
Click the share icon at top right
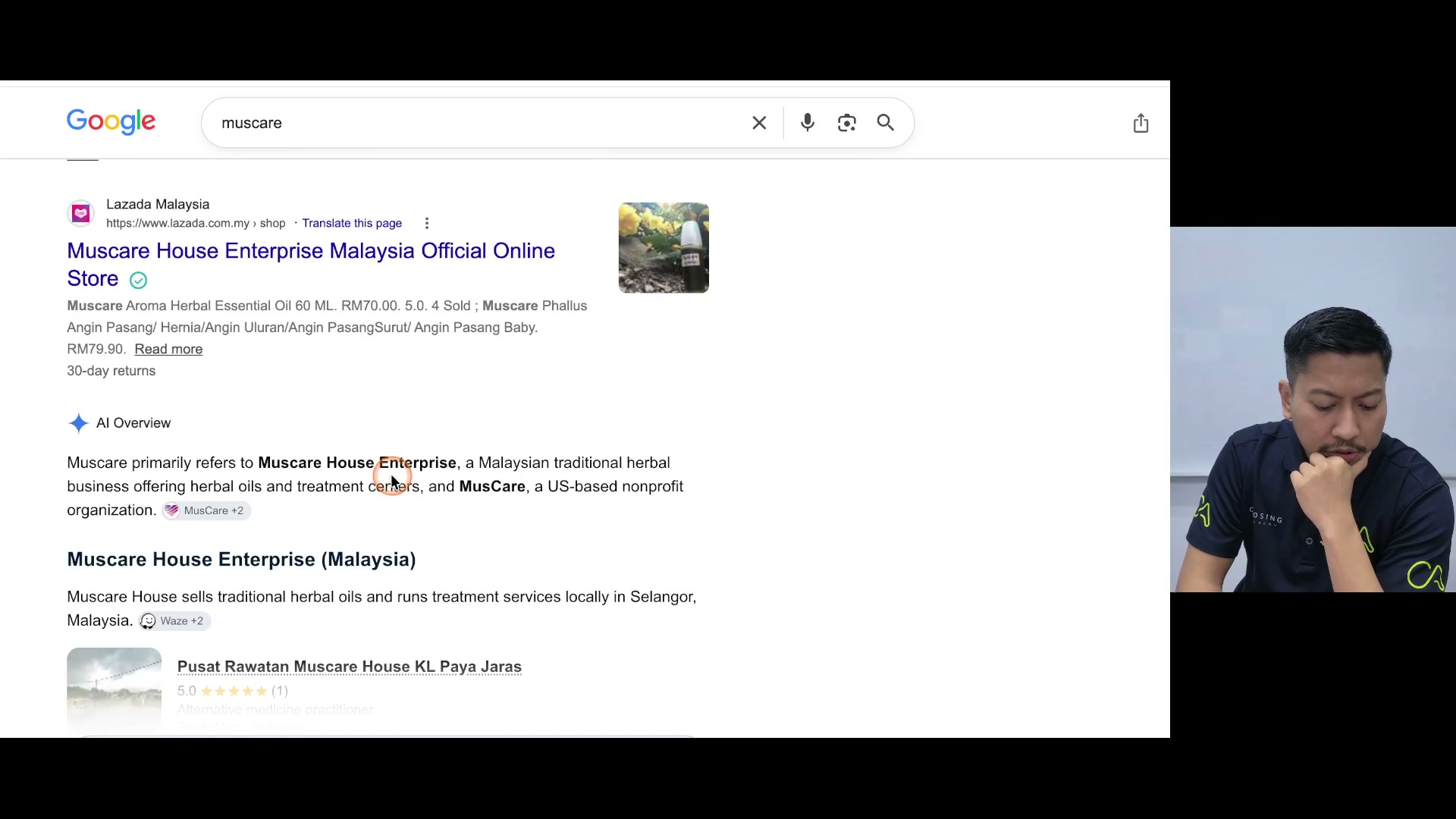click(x=1141, y=123)
